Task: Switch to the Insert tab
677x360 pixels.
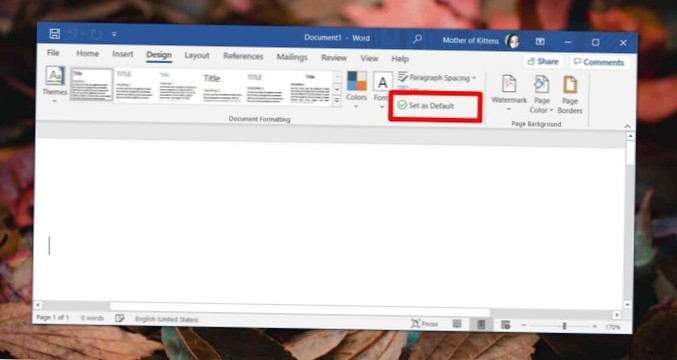Action: click(123, 54)
